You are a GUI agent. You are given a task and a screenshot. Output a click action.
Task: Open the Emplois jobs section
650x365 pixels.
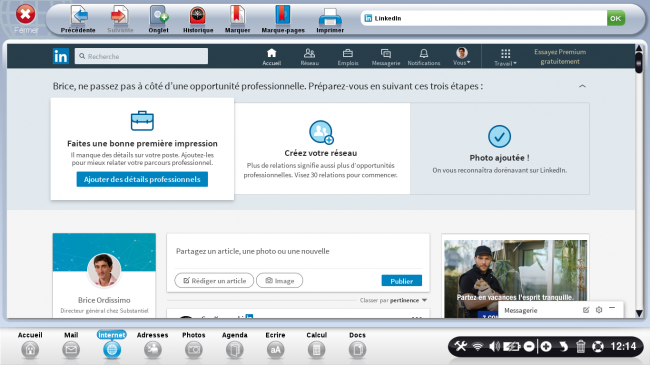click(x=348, y=57)
